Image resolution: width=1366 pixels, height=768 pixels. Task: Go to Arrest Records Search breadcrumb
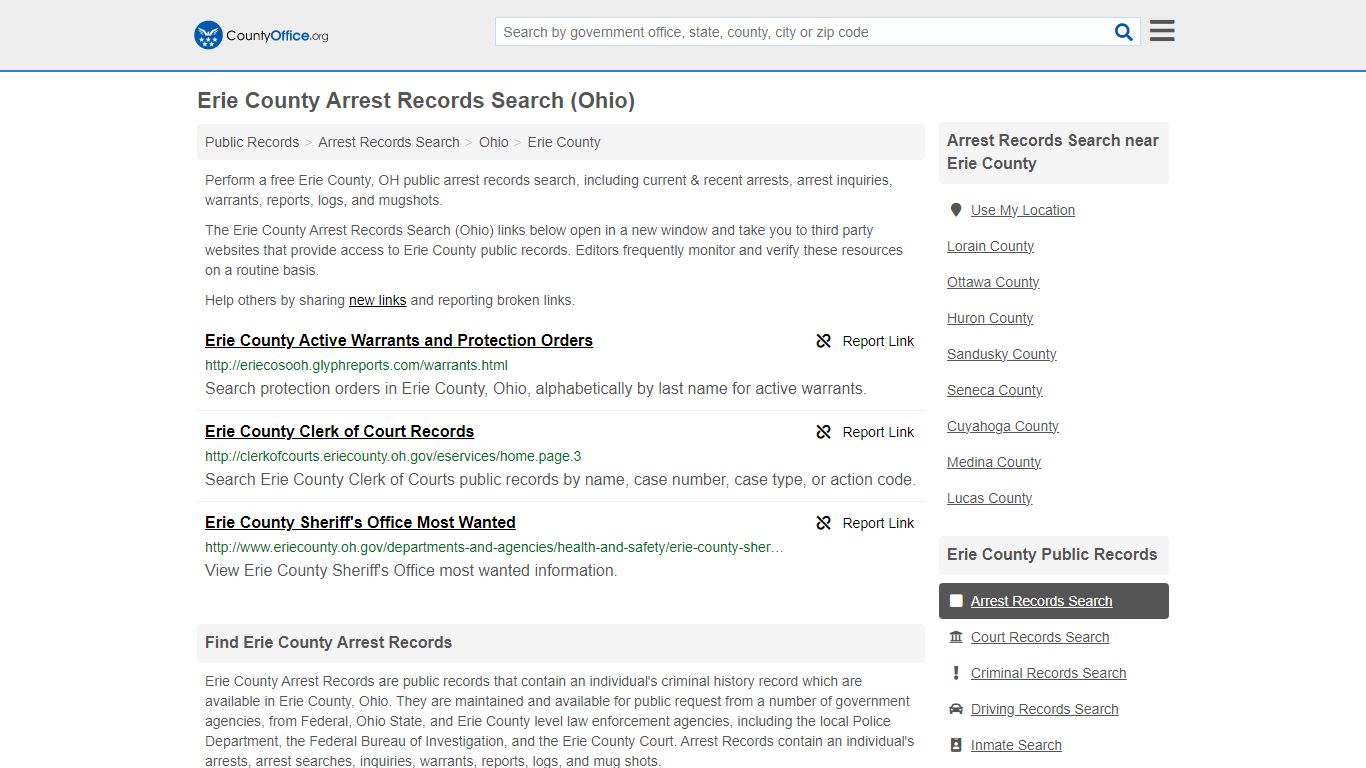click(389, 142)
